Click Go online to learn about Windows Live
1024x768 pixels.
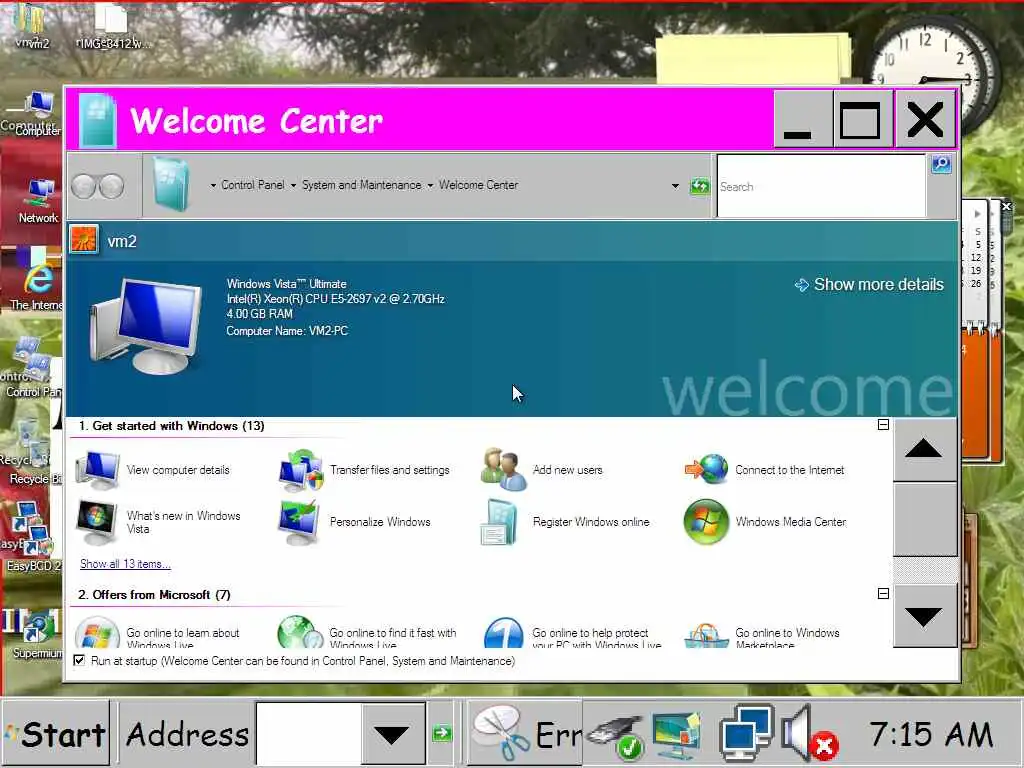[x=157, y=632]
